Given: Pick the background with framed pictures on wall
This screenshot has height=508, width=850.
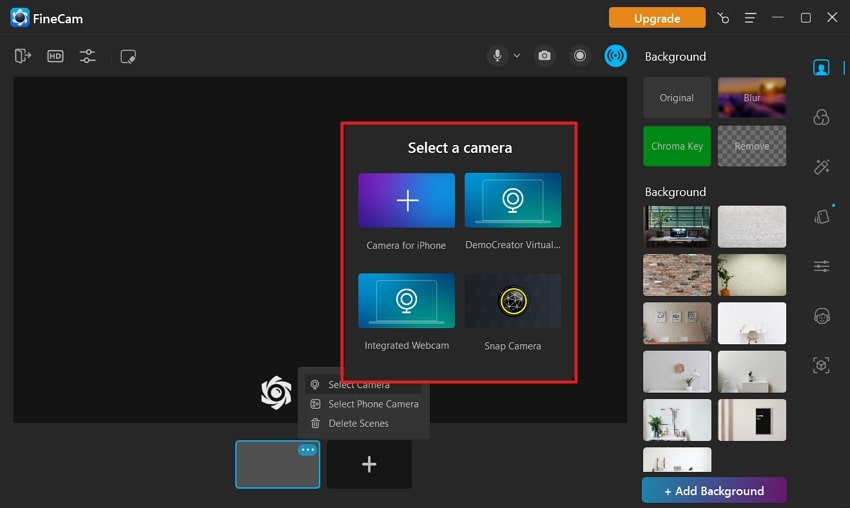Looking at the screenshot, I should [x=677, y=323].
